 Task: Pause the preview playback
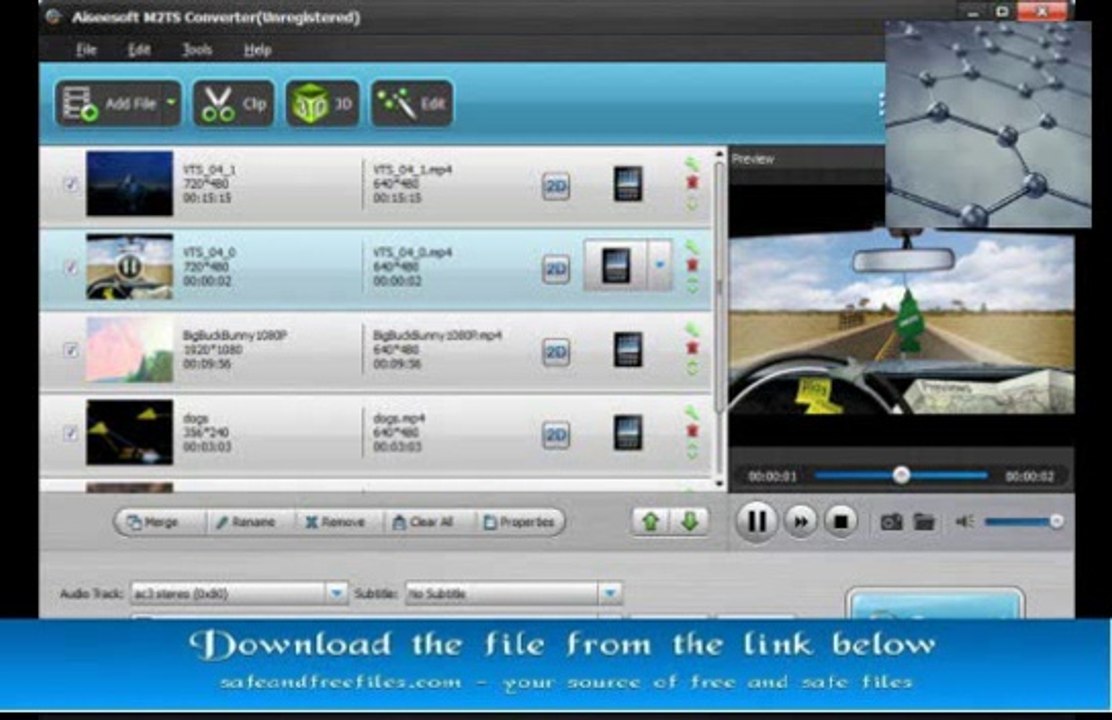(756, 521)
